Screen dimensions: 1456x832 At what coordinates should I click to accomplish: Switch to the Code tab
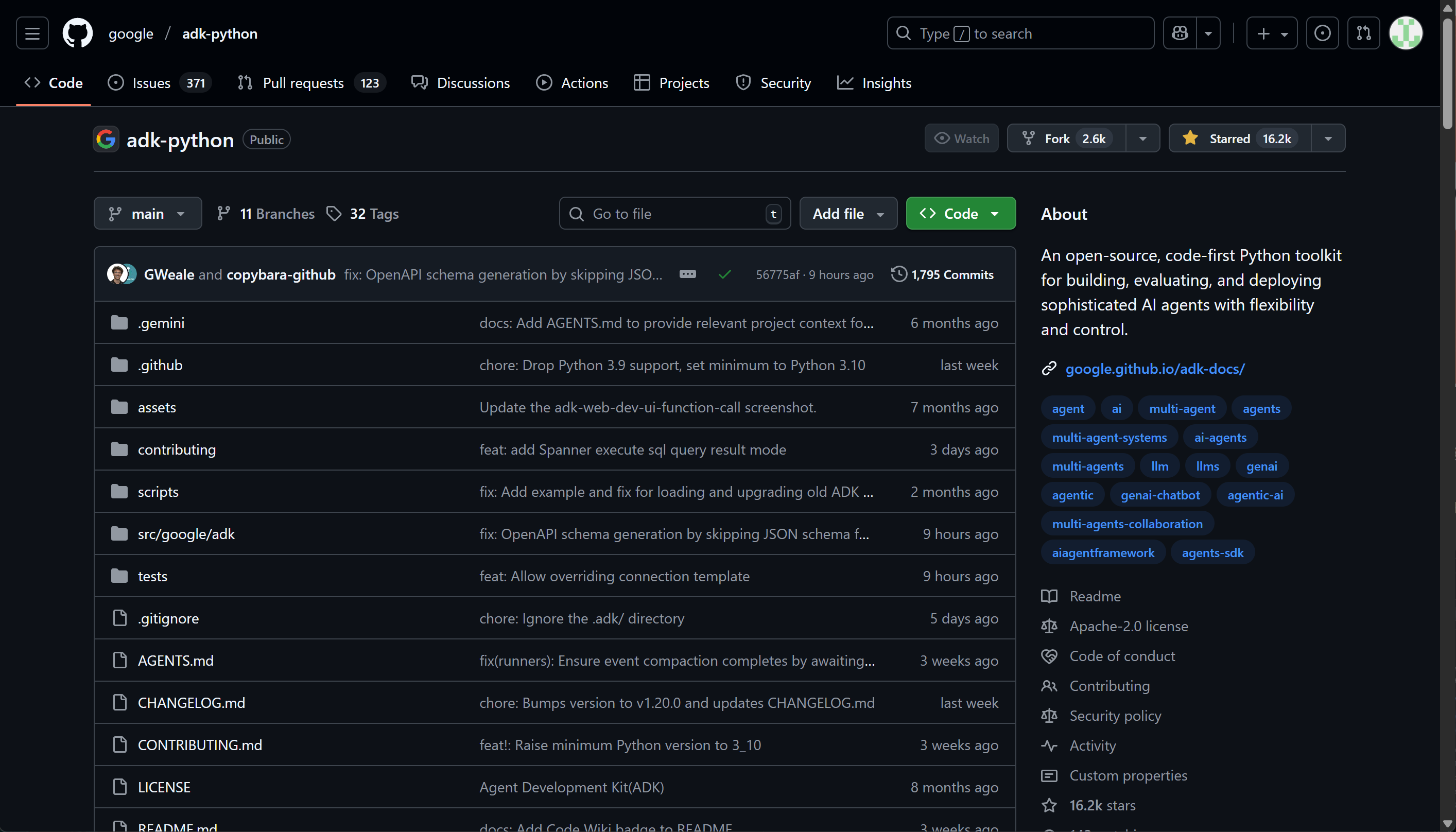click(53, 83)
